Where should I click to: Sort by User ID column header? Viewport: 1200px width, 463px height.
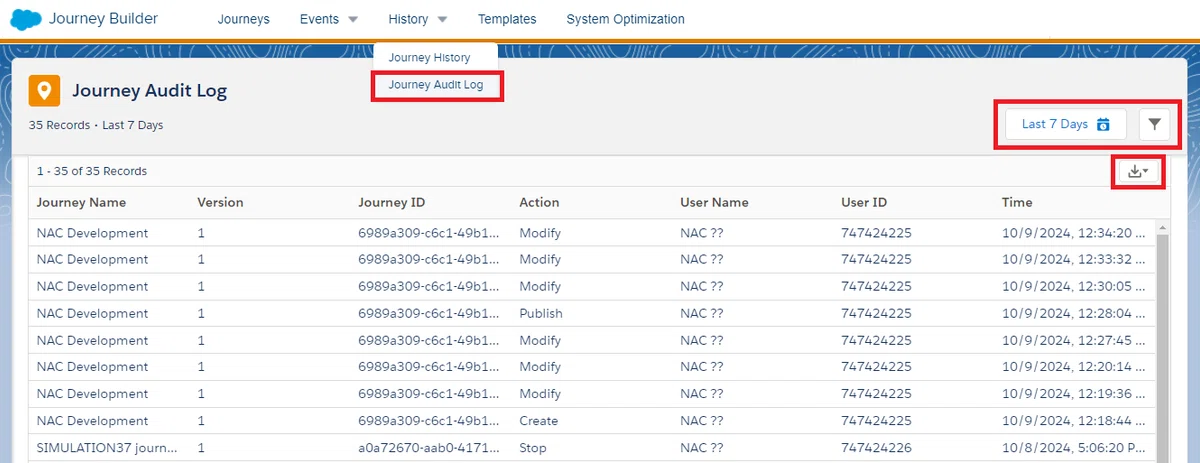coord(864,202)
